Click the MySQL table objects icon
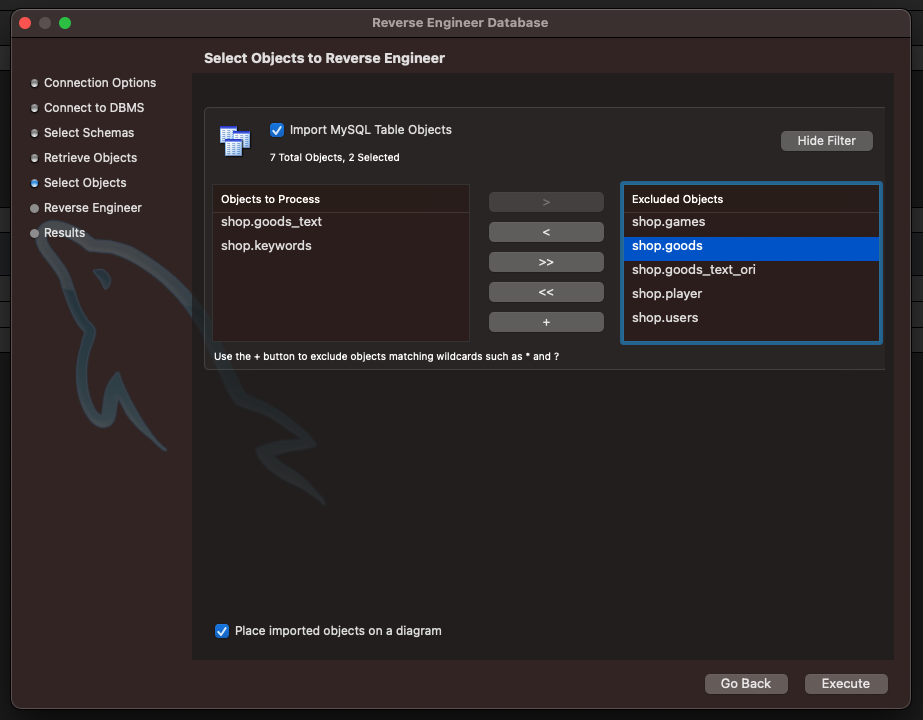This screenshot has height=720, width=923. point(235,141)
